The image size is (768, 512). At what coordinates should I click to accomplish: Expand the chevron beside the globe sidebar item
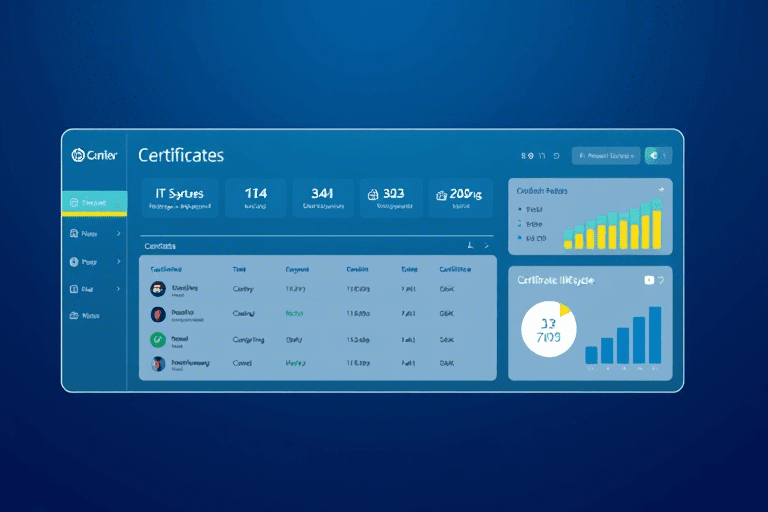[x=119, y=262]
